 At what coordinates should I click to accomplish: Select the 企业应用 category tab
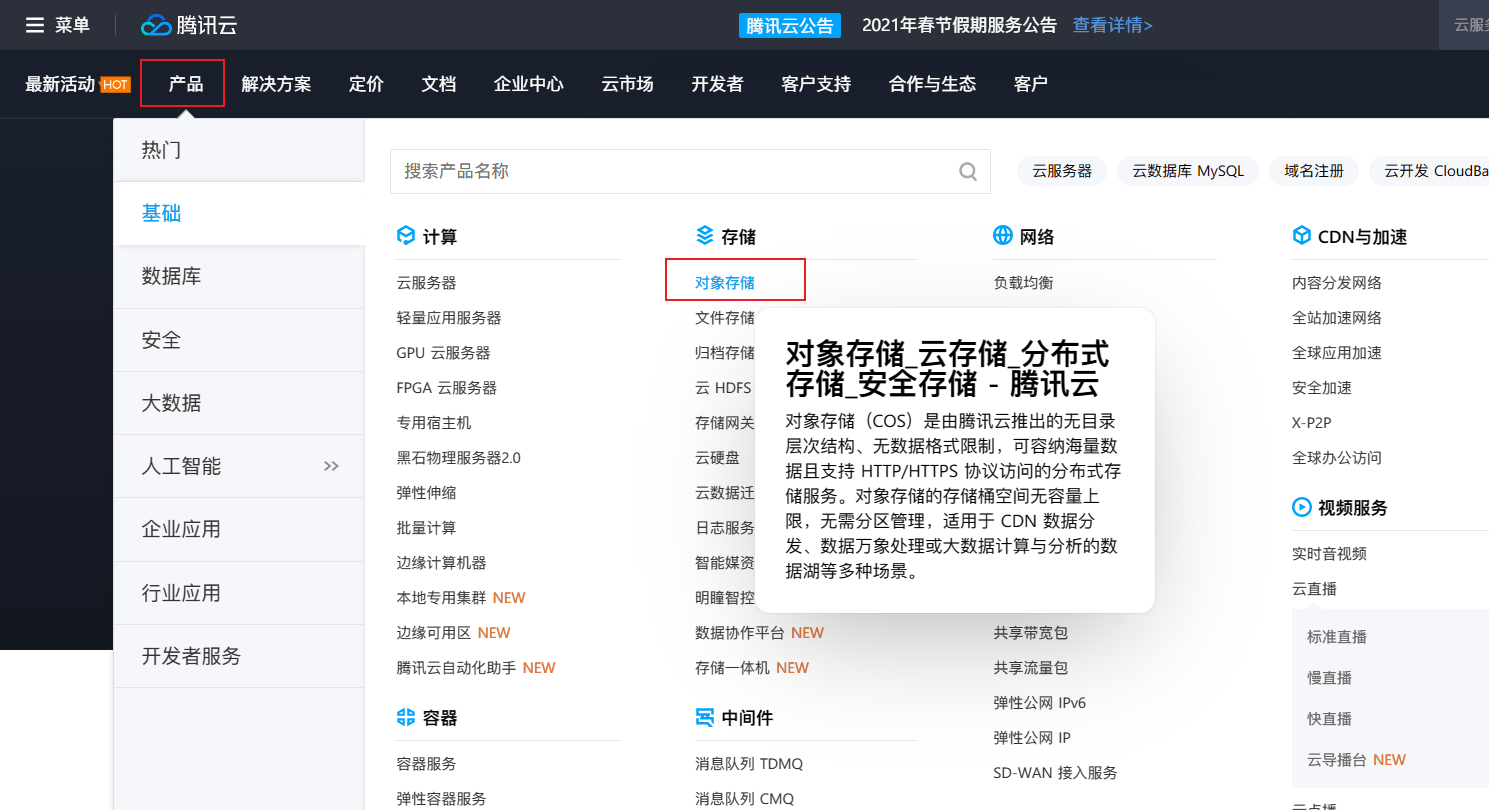point(239,529)
